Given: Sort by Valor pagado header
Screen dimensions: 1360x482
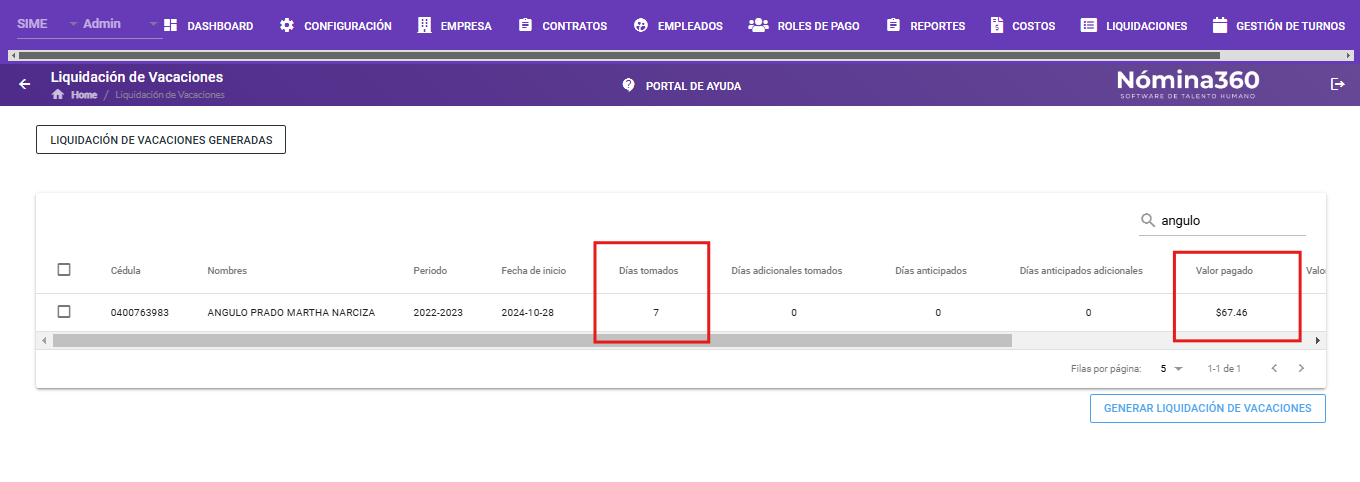Looking at the screenshot, I should [x=1224, y=271].
